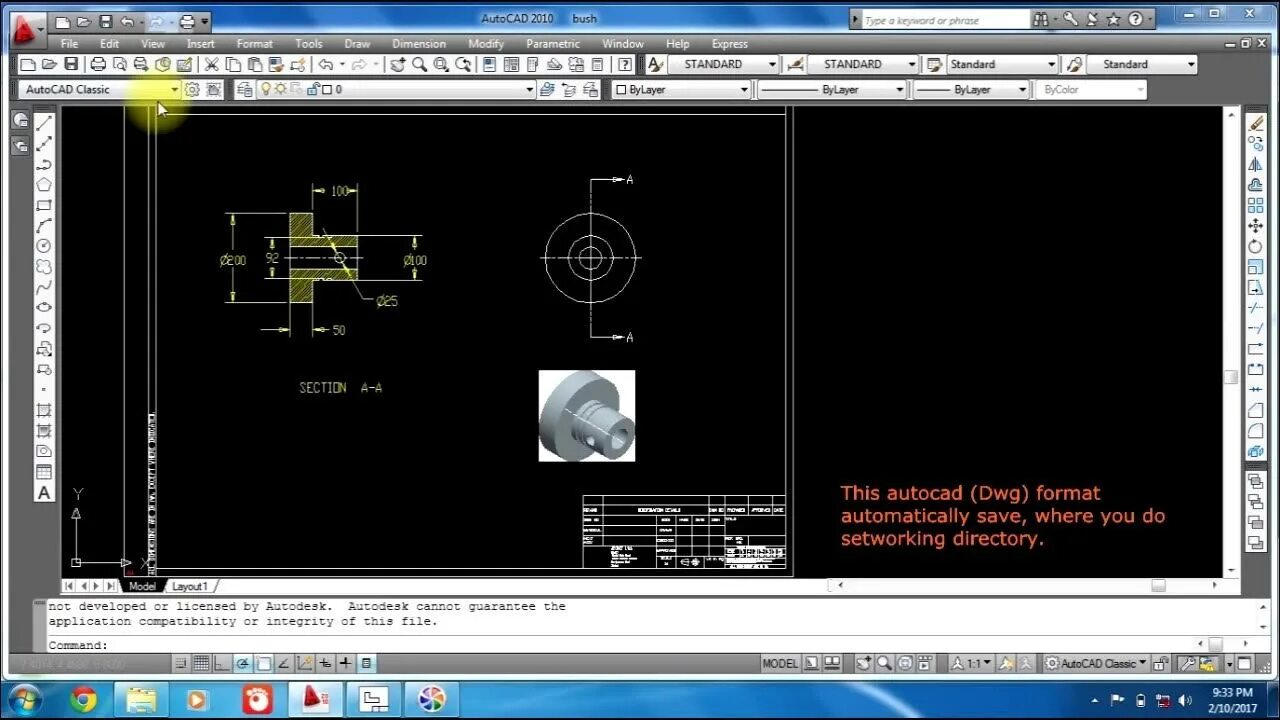Click the search keyword or phrase box

[x=945, y=20]
